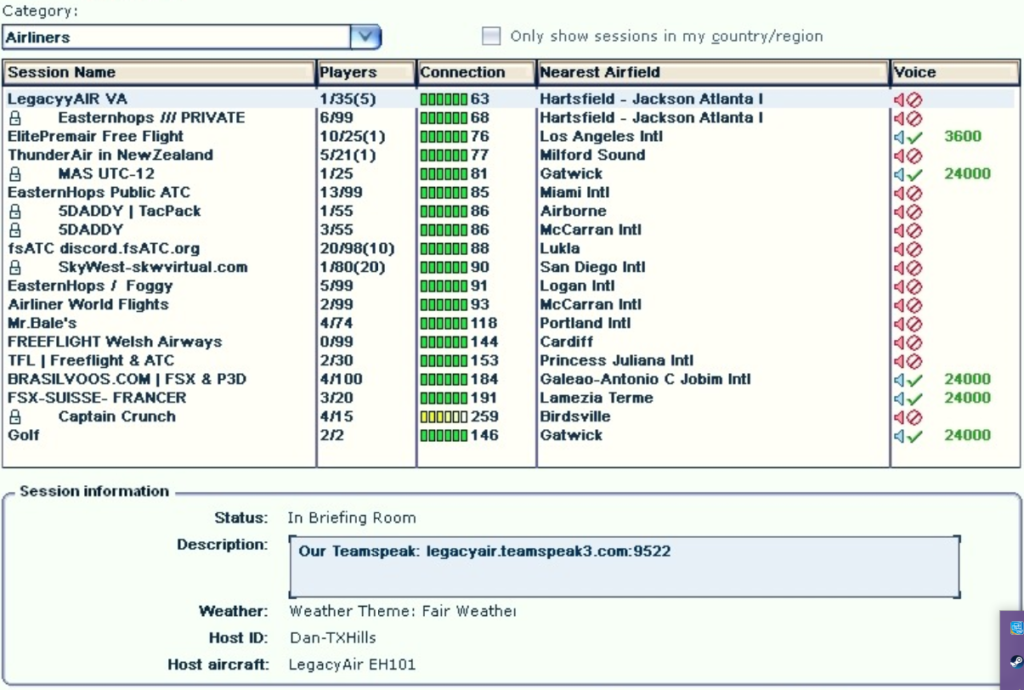Sort by Nearest Airfield column header
1024x690 pixels.
[x=713, y=72]
